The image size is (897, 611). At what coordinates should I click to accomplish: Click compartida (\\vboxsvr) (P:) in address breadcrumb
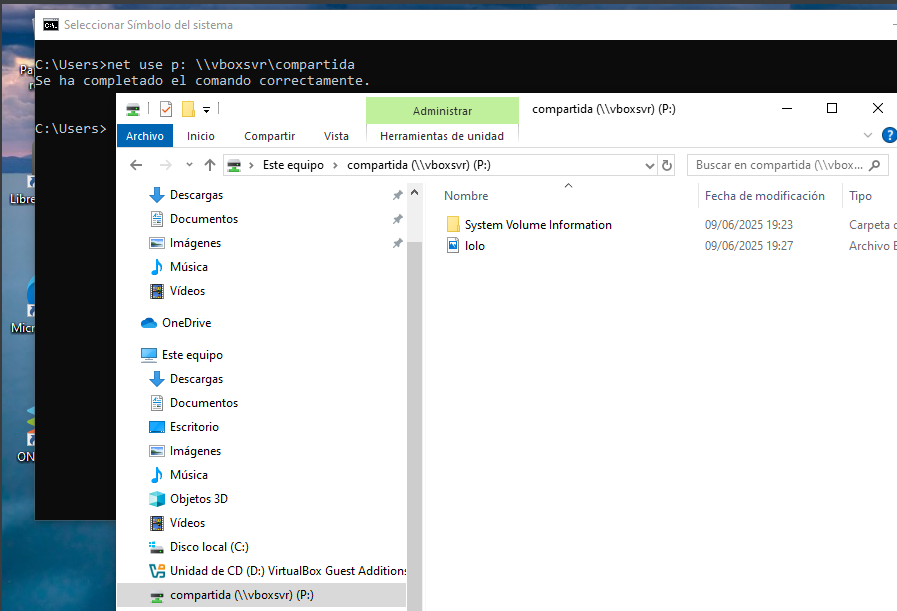pyautogui.click(x=419, y=165)
